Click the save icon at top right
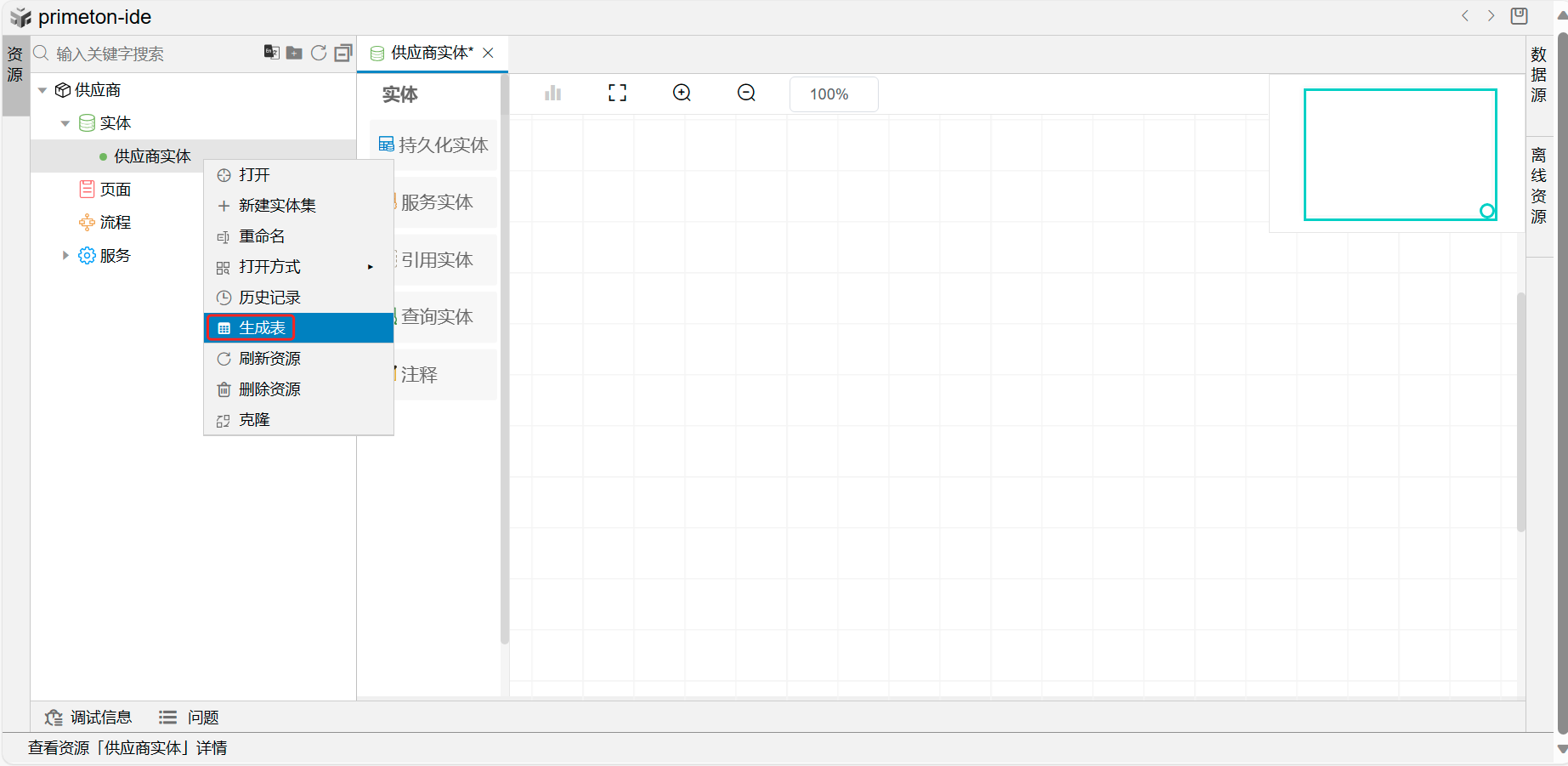This screenshot has height=766, width=1568. [1520, 16]
